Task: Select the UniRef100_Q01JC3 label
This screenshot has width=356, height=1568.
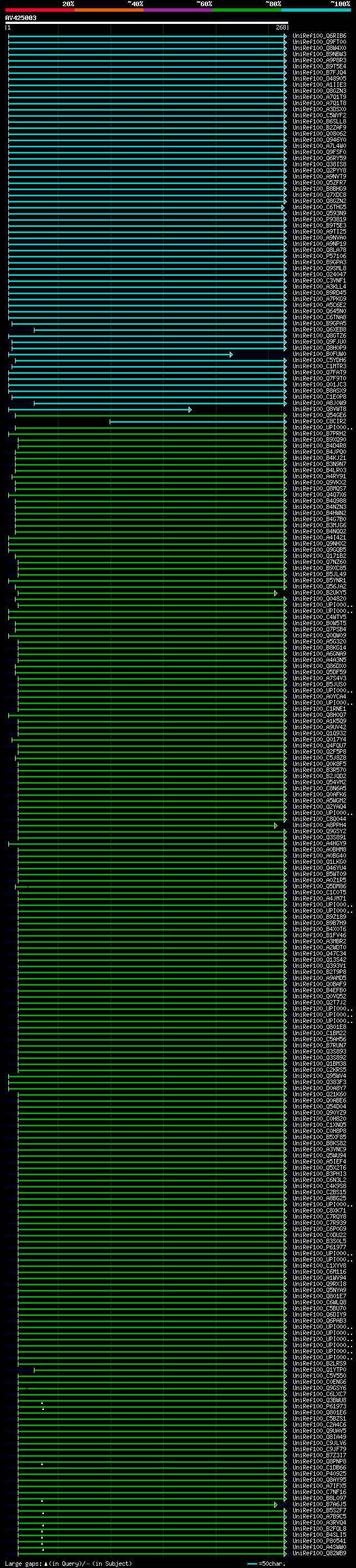Action: tap(319, 385)
